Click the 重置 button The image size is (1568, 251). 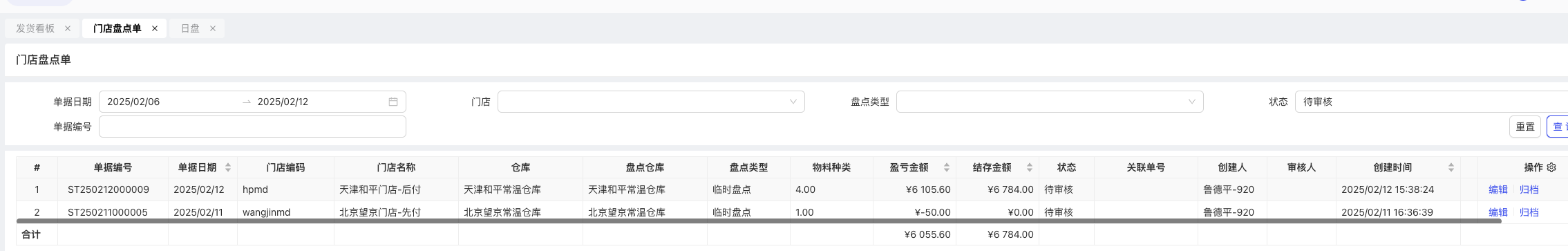tap(1525, 127)
